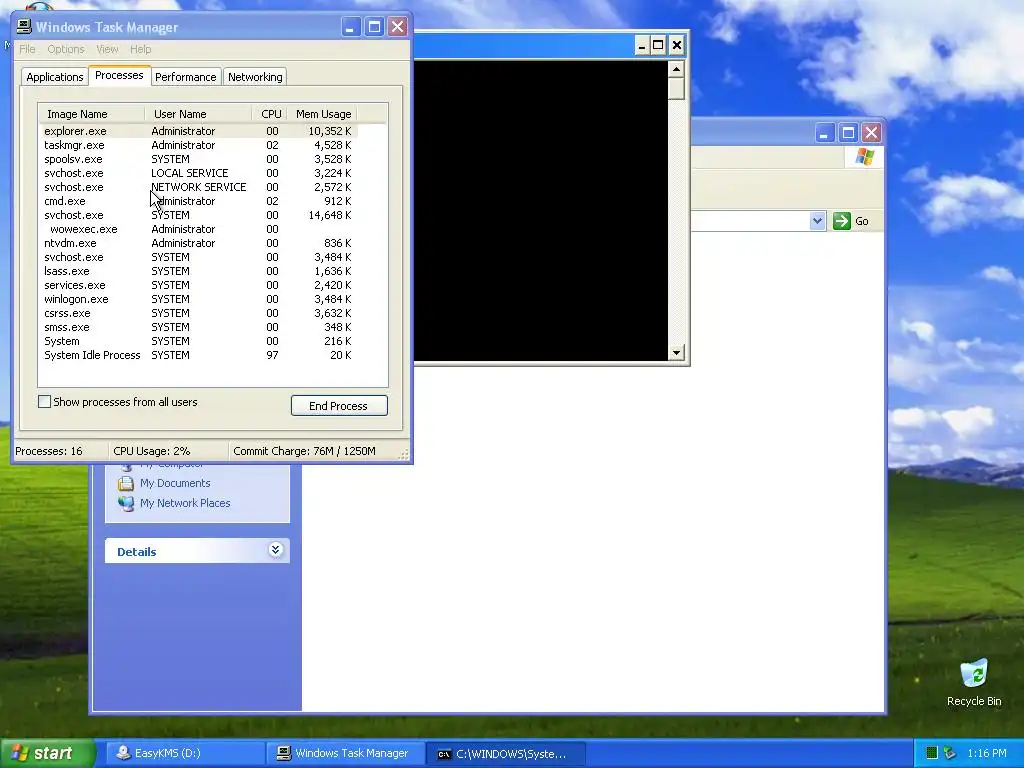
Task: Select the wowexec.exe process row
Action: 198,229
